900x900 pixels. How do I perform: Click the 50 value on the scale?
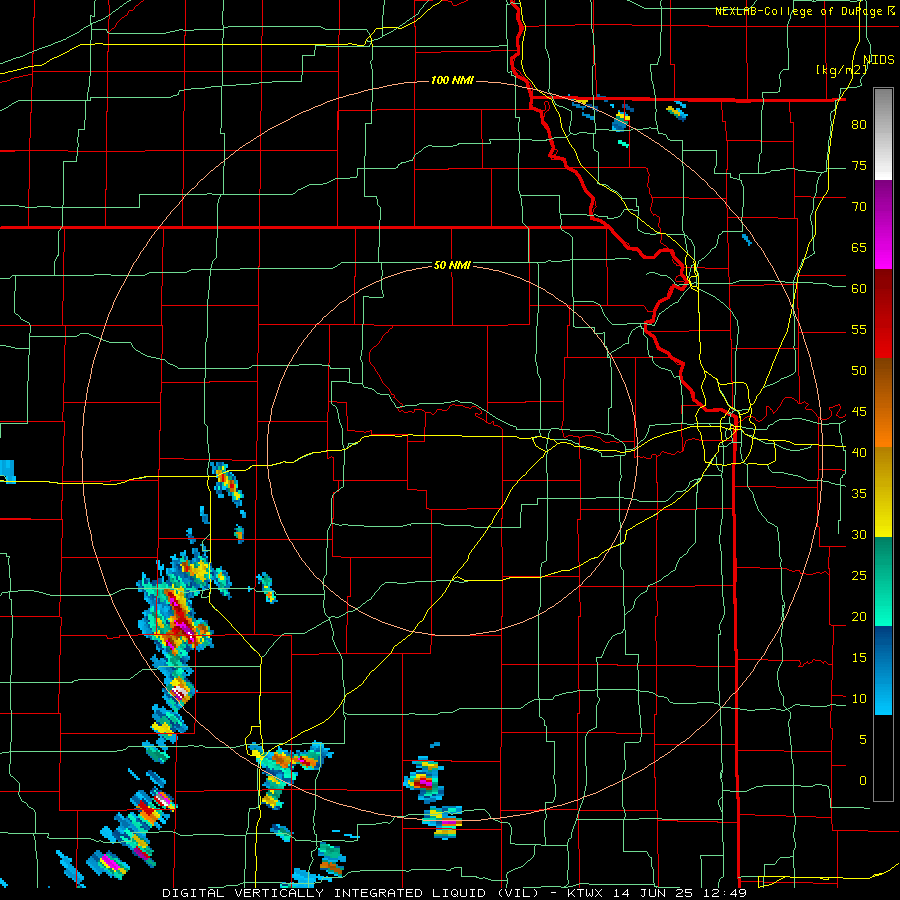point(859,371)
